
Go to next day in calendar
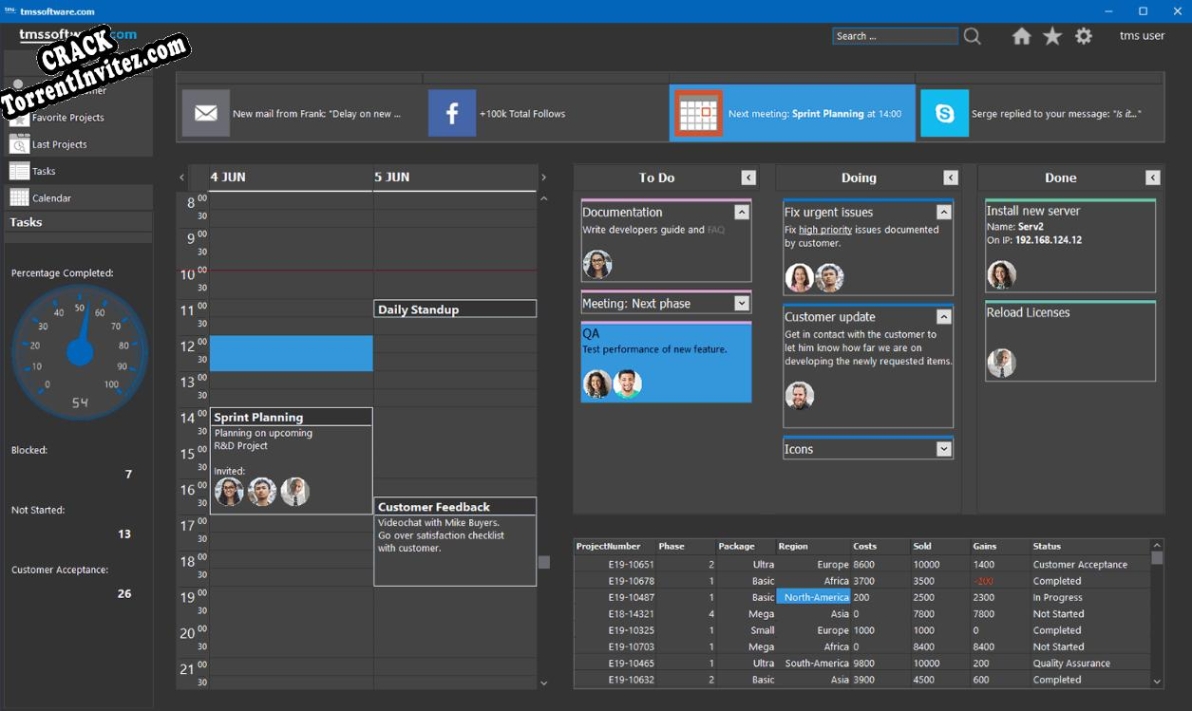pyautogui.click(x=544, y=178)
